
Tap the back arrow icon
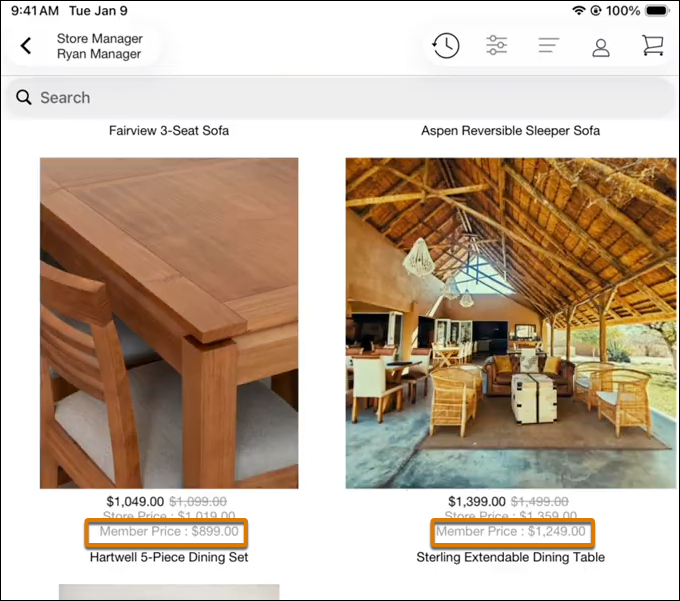click(26, 46)
